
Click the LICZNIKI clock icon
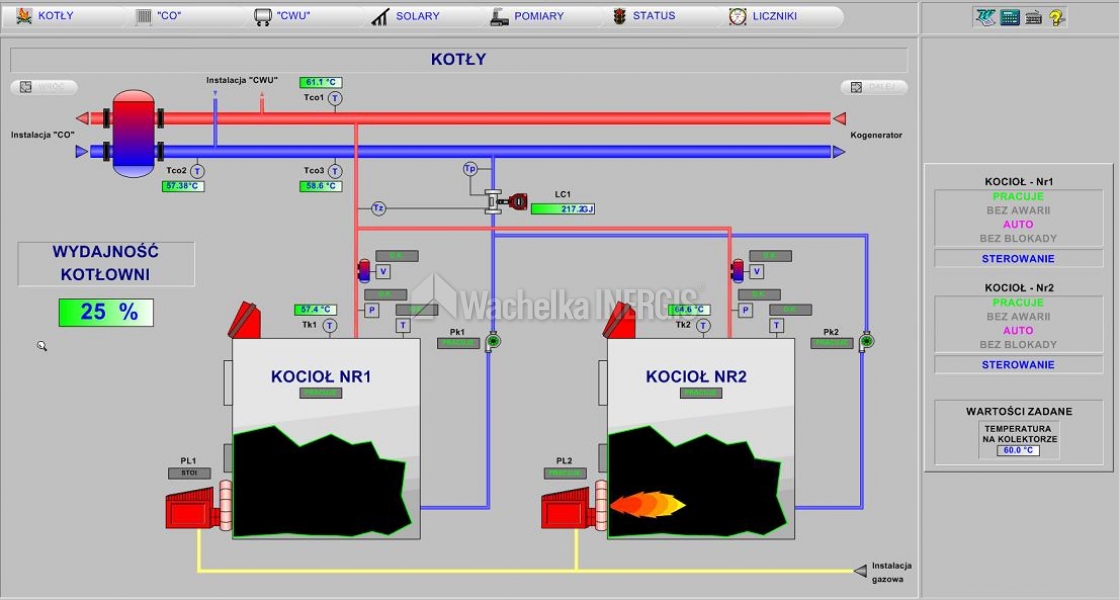(x=737, y=16)
